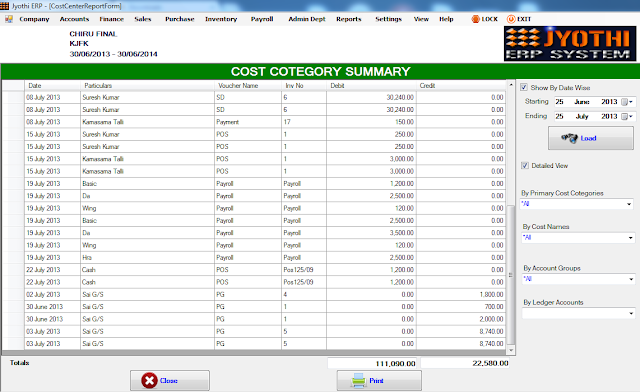Open the Settings menu
Image resolution: width=640 pixels, height=392 pixels.
pos(388,19)
